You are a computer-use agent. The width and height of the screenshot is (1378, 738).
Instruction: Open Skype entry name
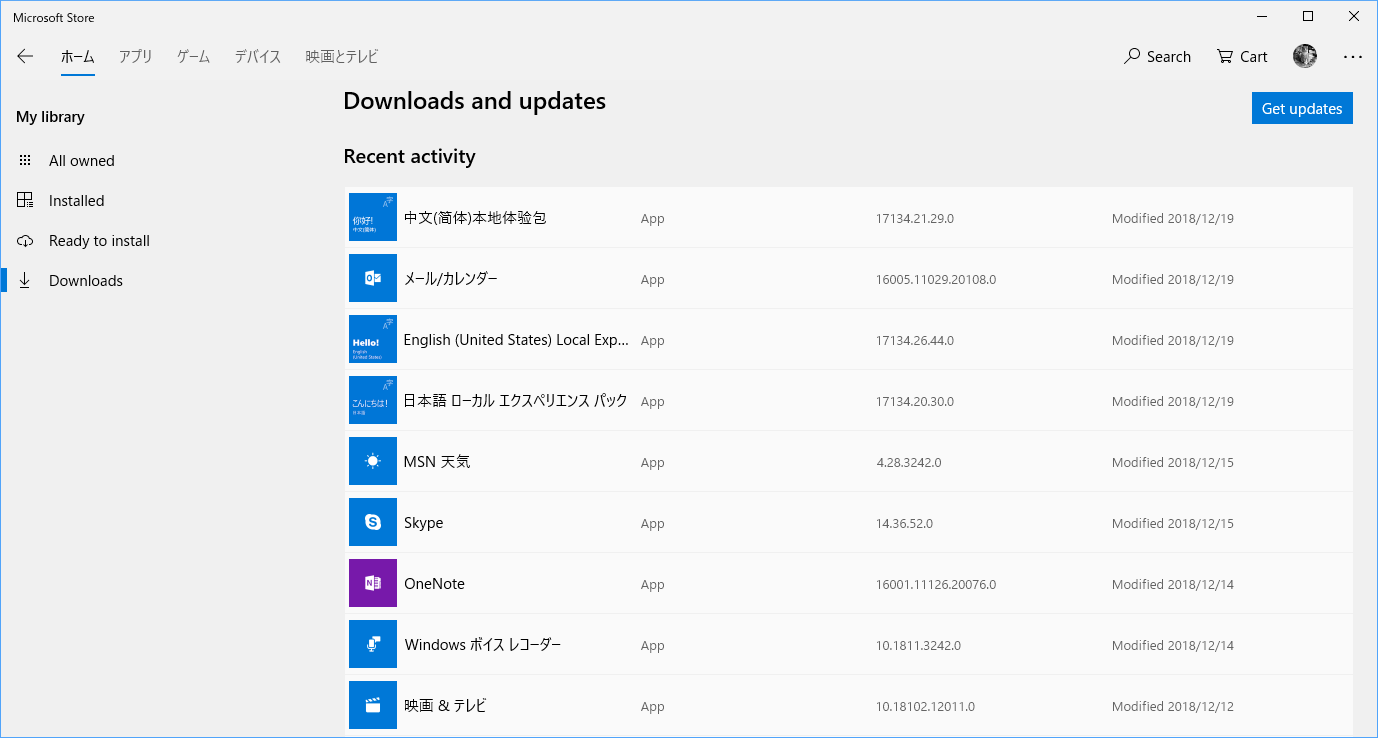424,523
